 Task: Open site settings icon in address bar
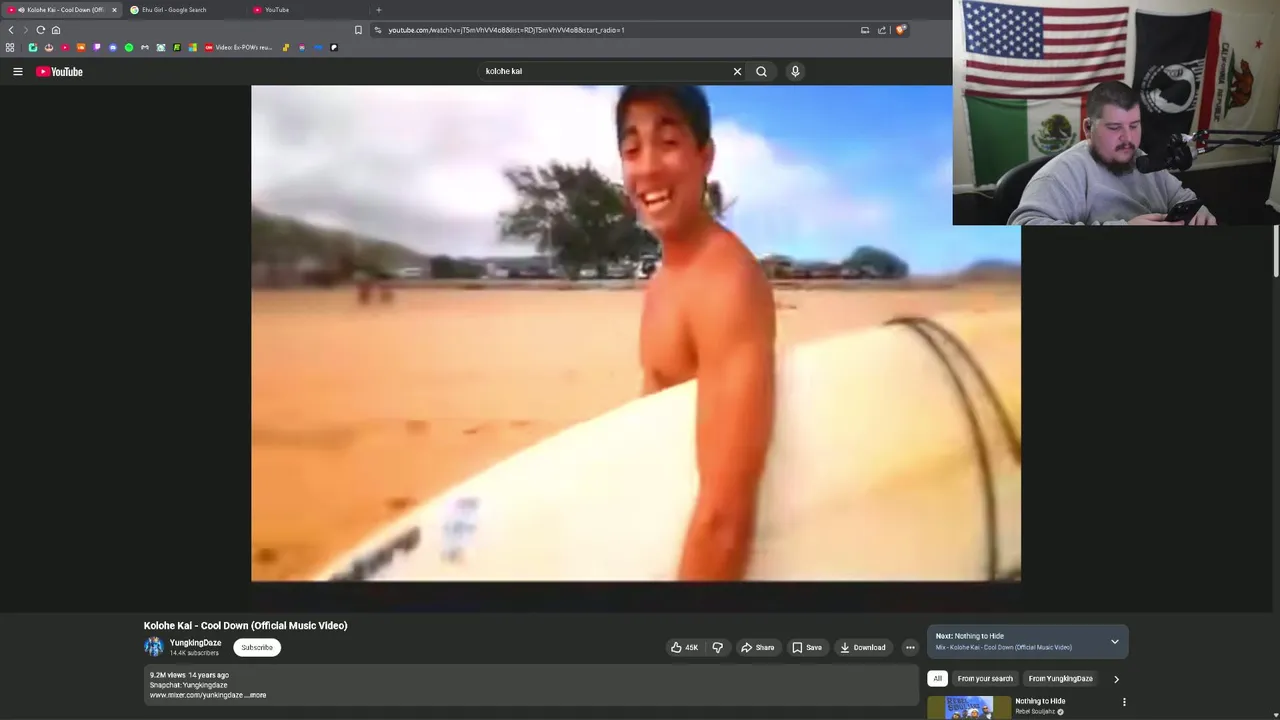pyautogui.click(x=377, y=30)
